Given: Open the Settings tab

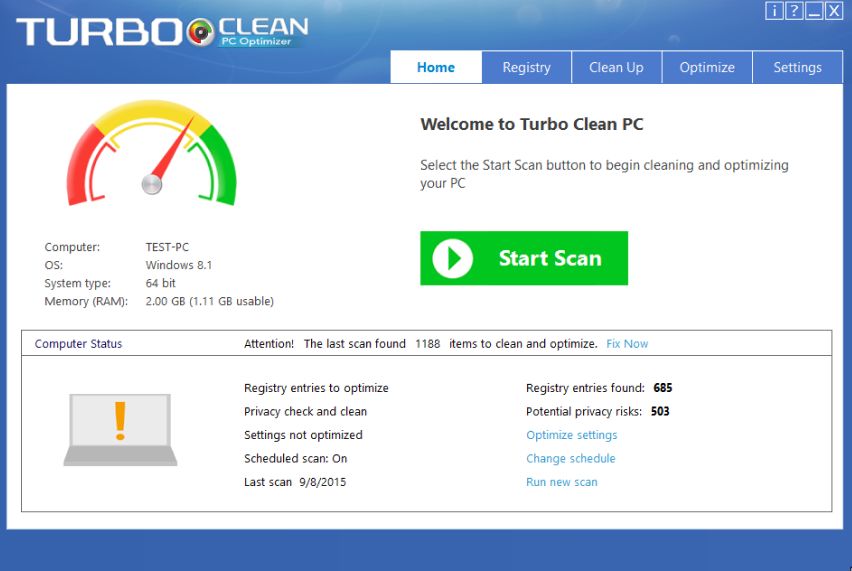Looking at the screenshot, I should coord(797,67).
